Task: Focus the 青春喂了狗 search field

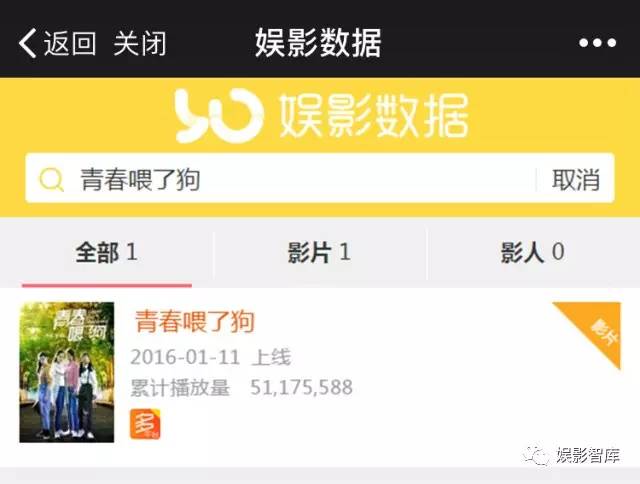Action: coord(280,178)
